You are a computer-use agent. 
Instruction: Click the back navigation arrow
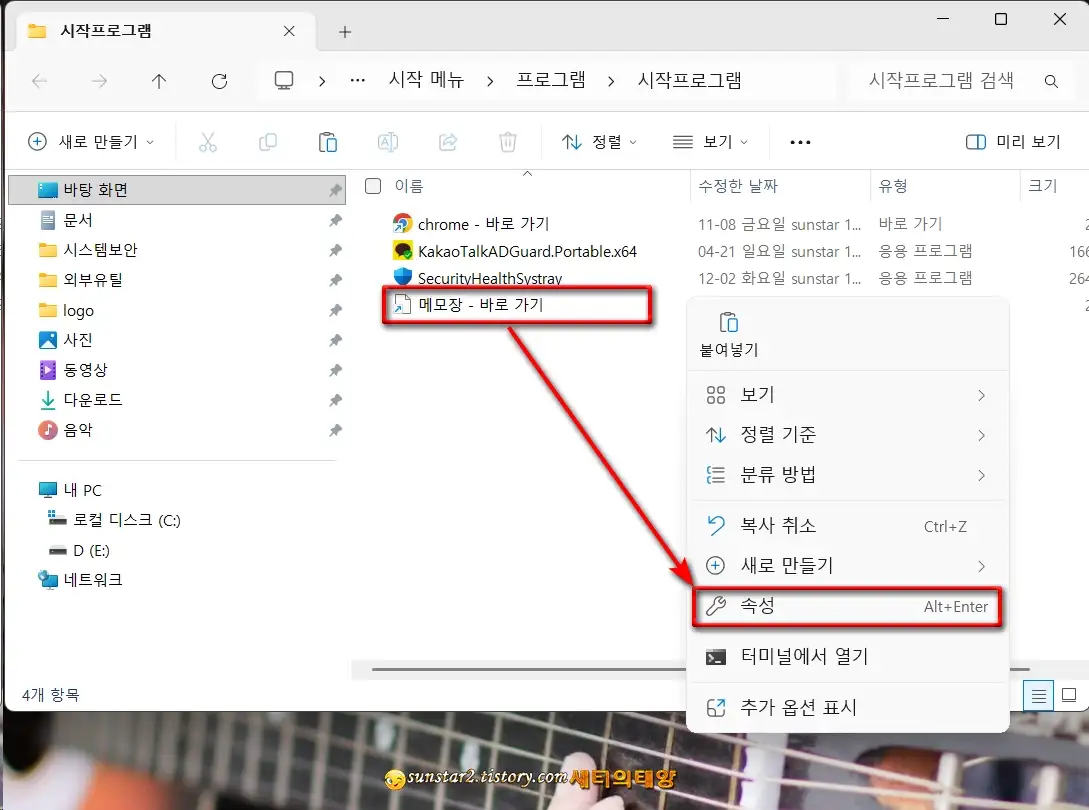(39, 81)
